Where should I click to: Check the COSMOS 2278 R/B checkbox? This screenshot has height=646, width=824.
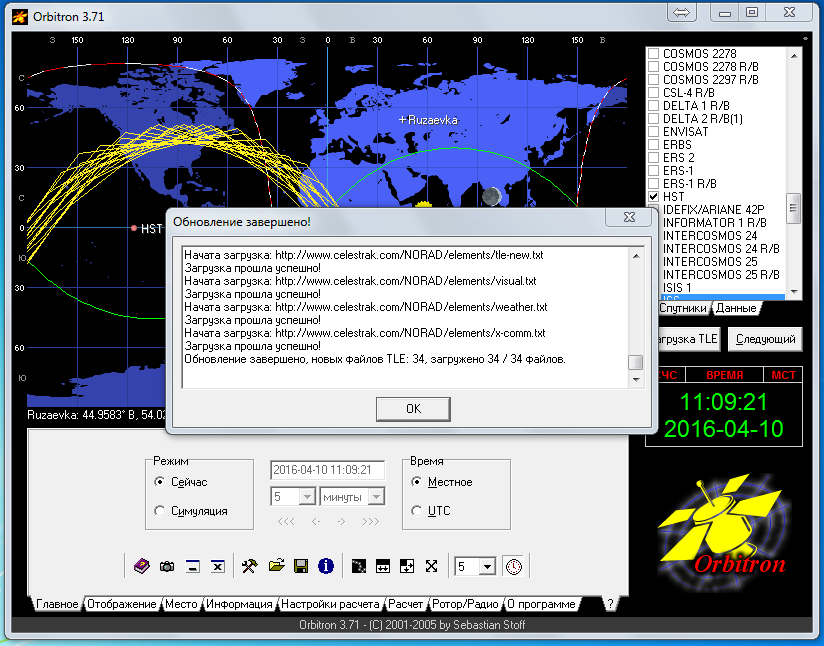point(654,67)
